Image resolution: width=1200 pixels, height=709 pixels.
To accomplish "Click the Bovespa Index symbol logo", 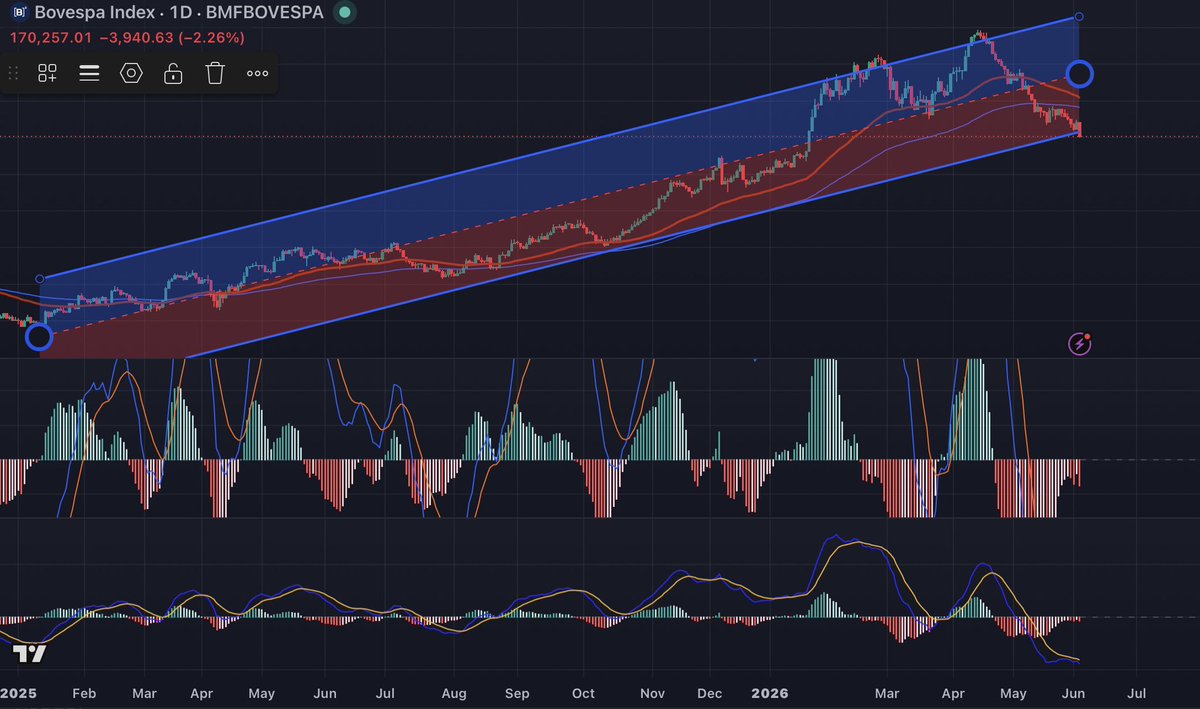I will pyautogui.click(x=18, y=14).
